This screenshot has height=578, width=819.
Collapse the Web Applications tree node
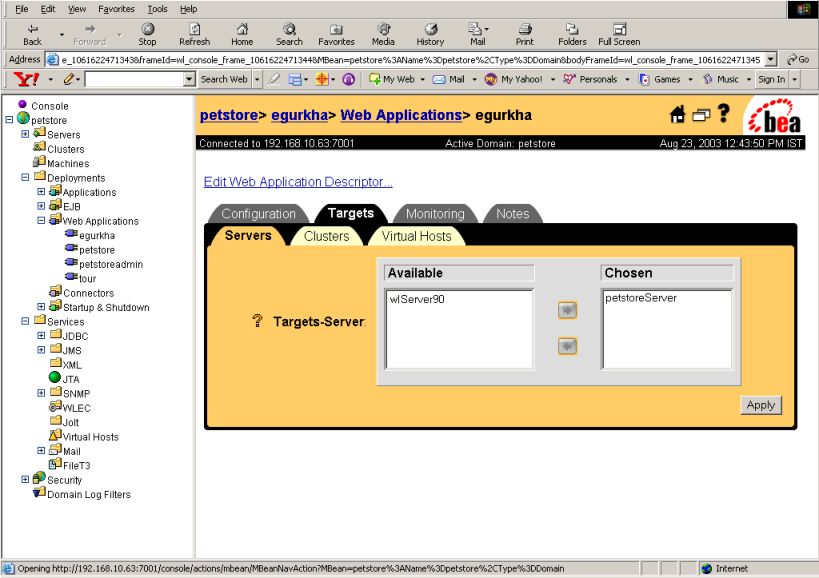click(41, 220)
